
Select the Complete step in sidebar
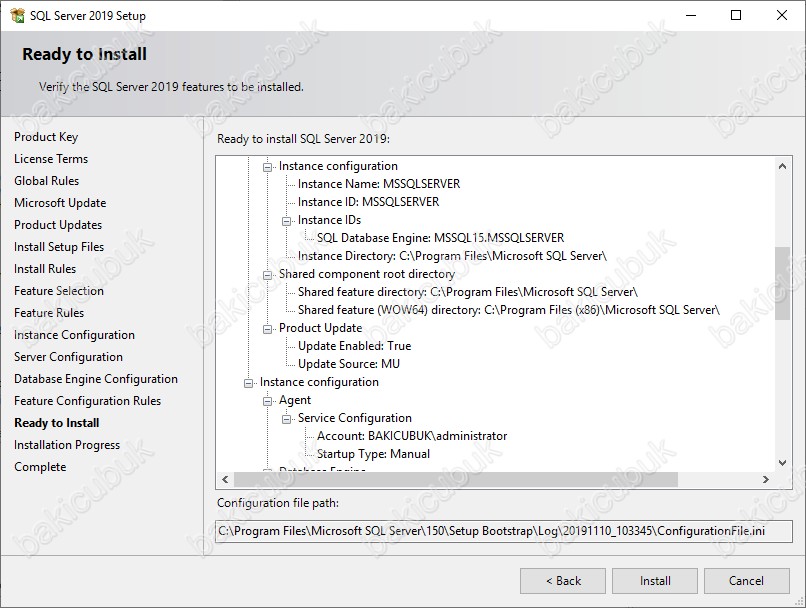40,467
